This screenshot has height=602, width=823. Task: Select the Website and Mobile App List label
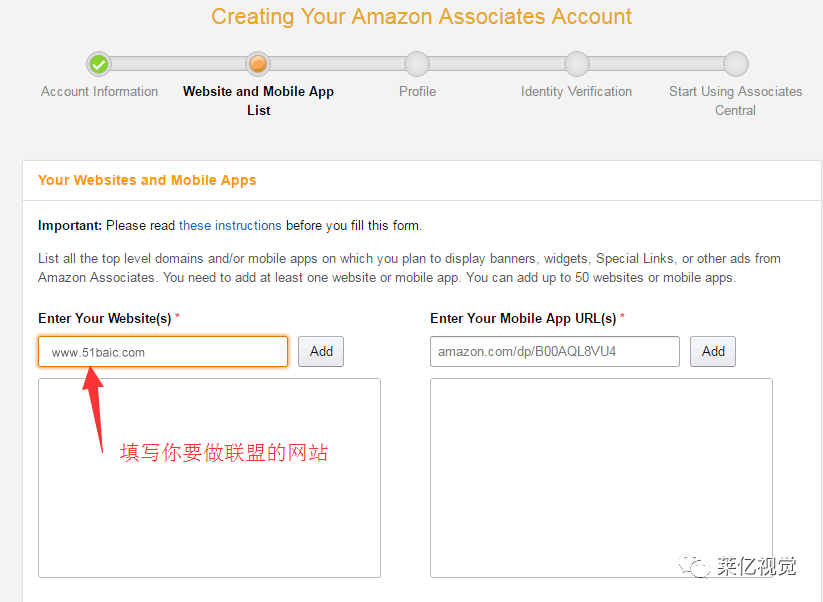coord(258,101)
